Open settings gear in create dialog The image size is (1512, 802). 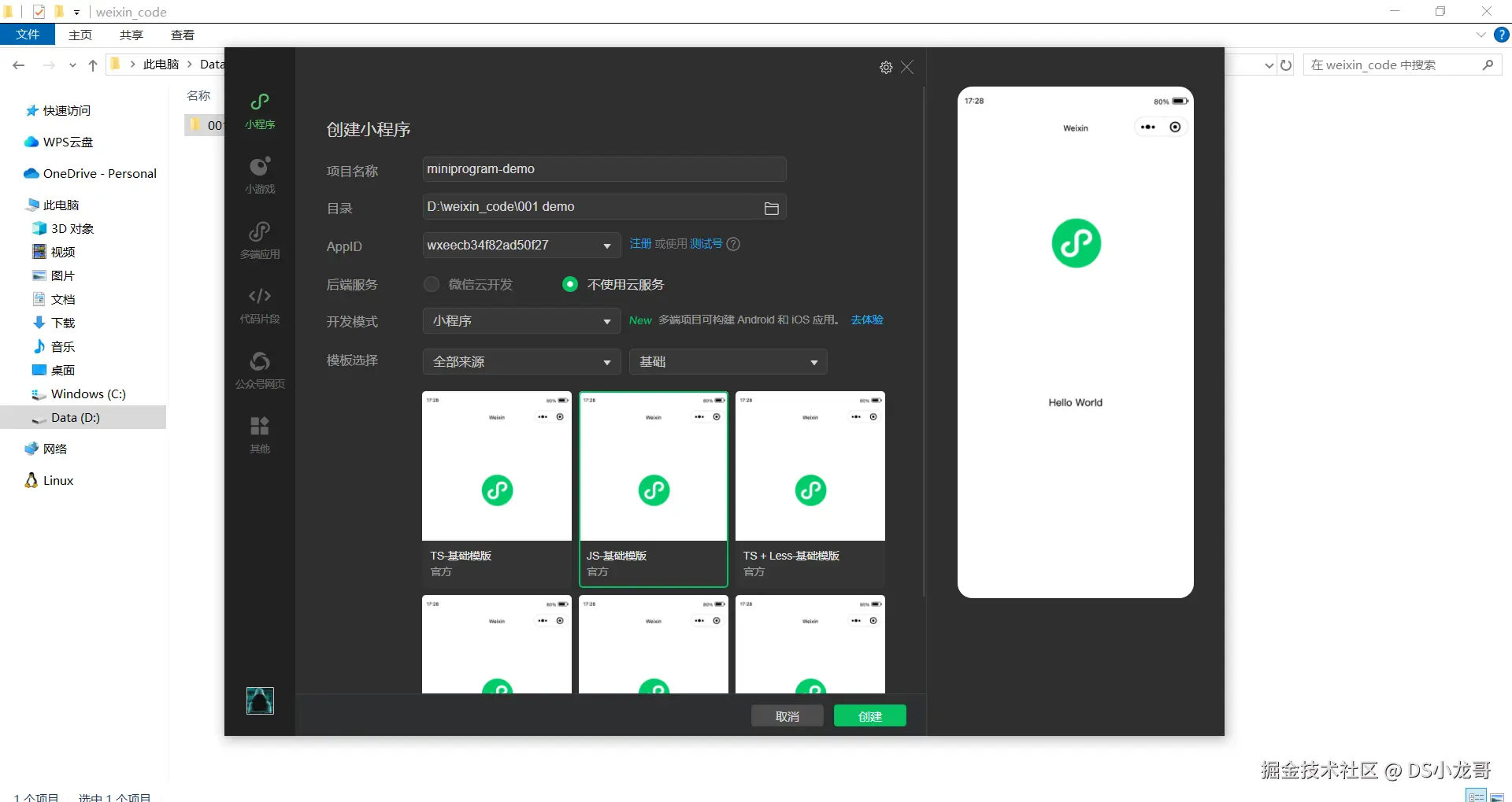886,68
